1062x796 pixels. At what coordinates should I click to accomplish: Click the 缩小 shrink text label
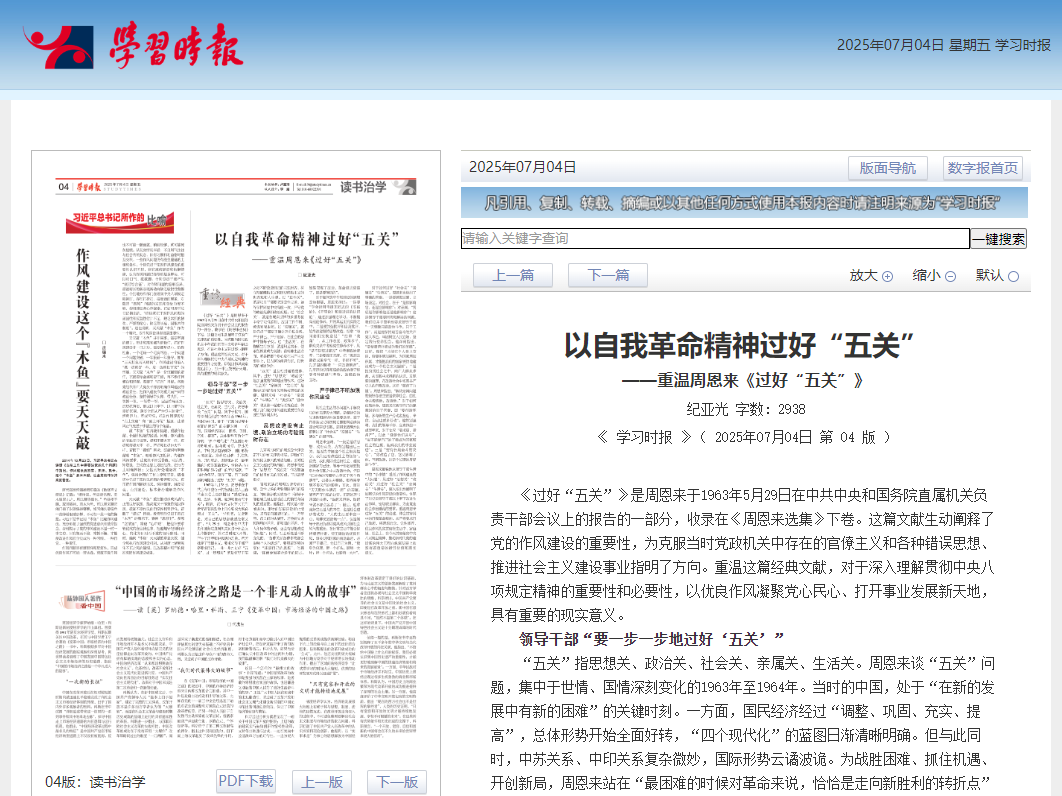coord(927,275)
